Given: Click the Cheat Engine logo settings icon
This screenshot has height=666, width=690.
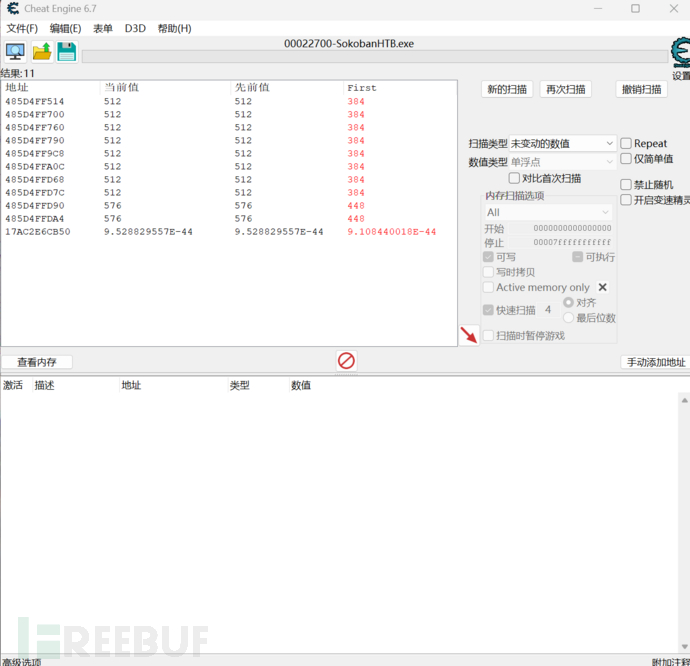Looking at the screenshot, I should (x=680, y=52).
